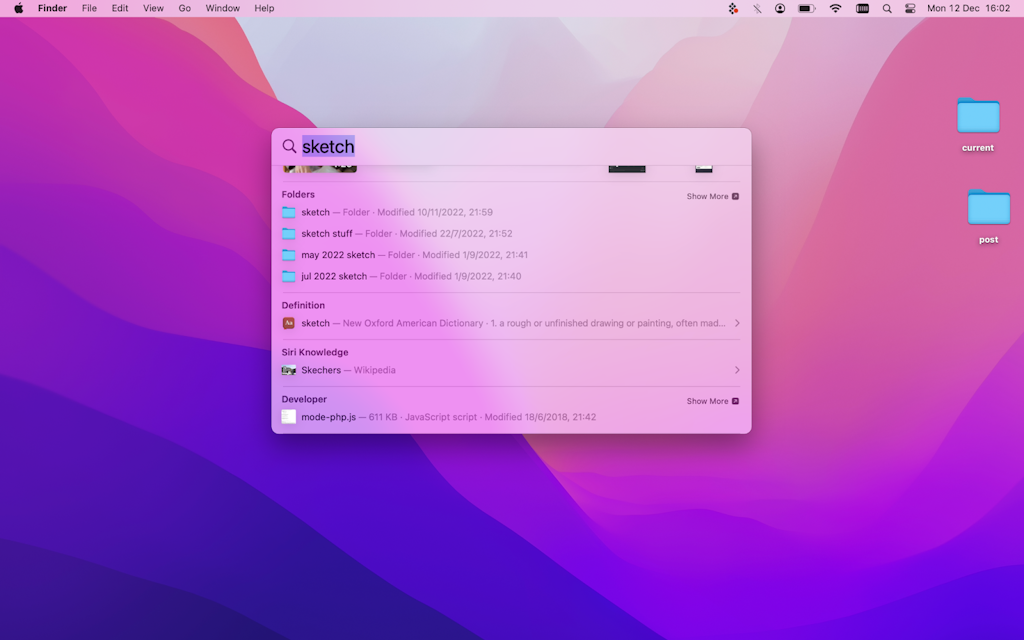Screen dimensions: 1024x640
Task: Expand the Skechers Siri Knowledge chevron
Action: tap(737, 370)
